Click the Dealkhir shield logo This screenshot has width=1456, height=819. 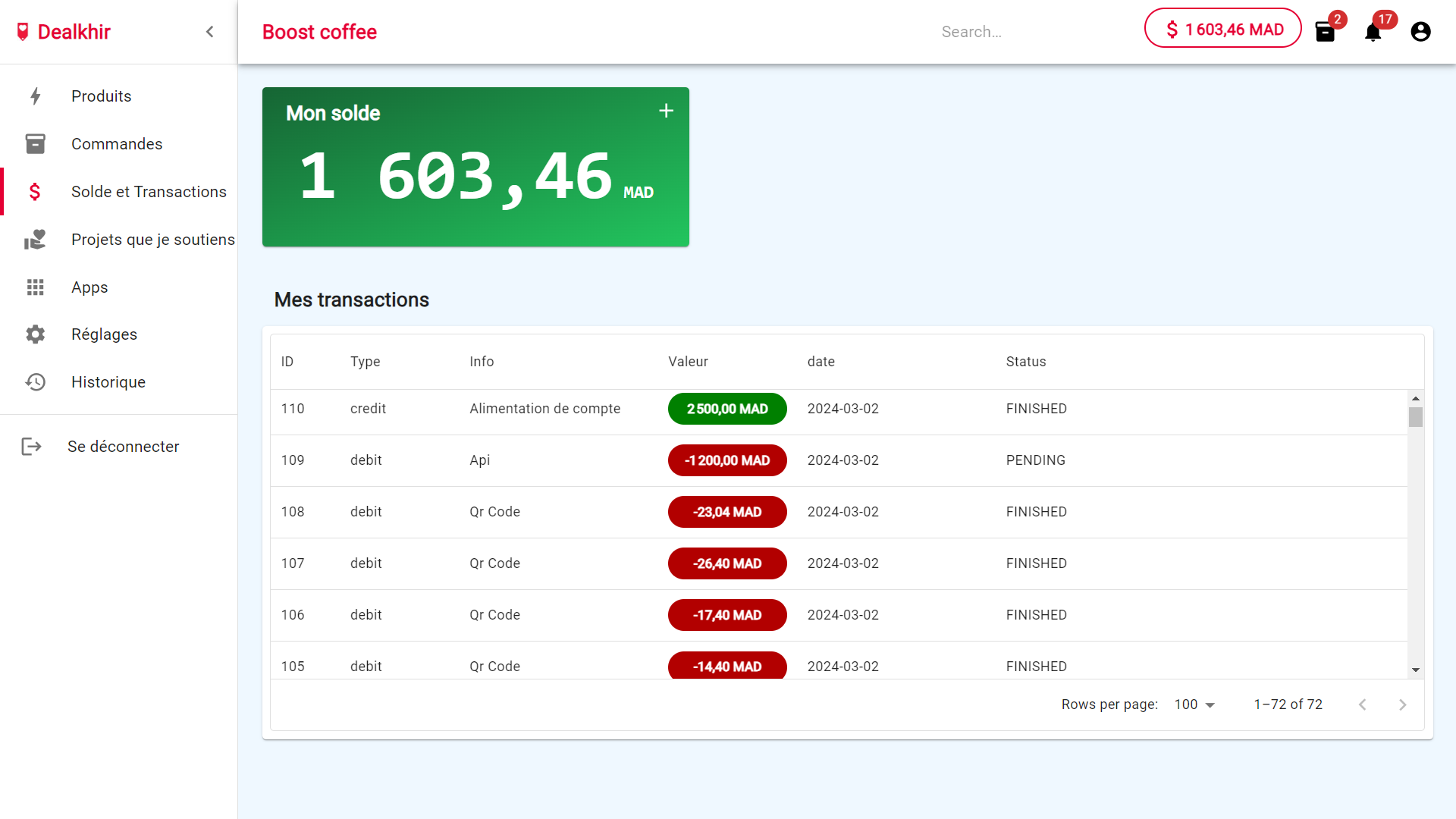23,31
